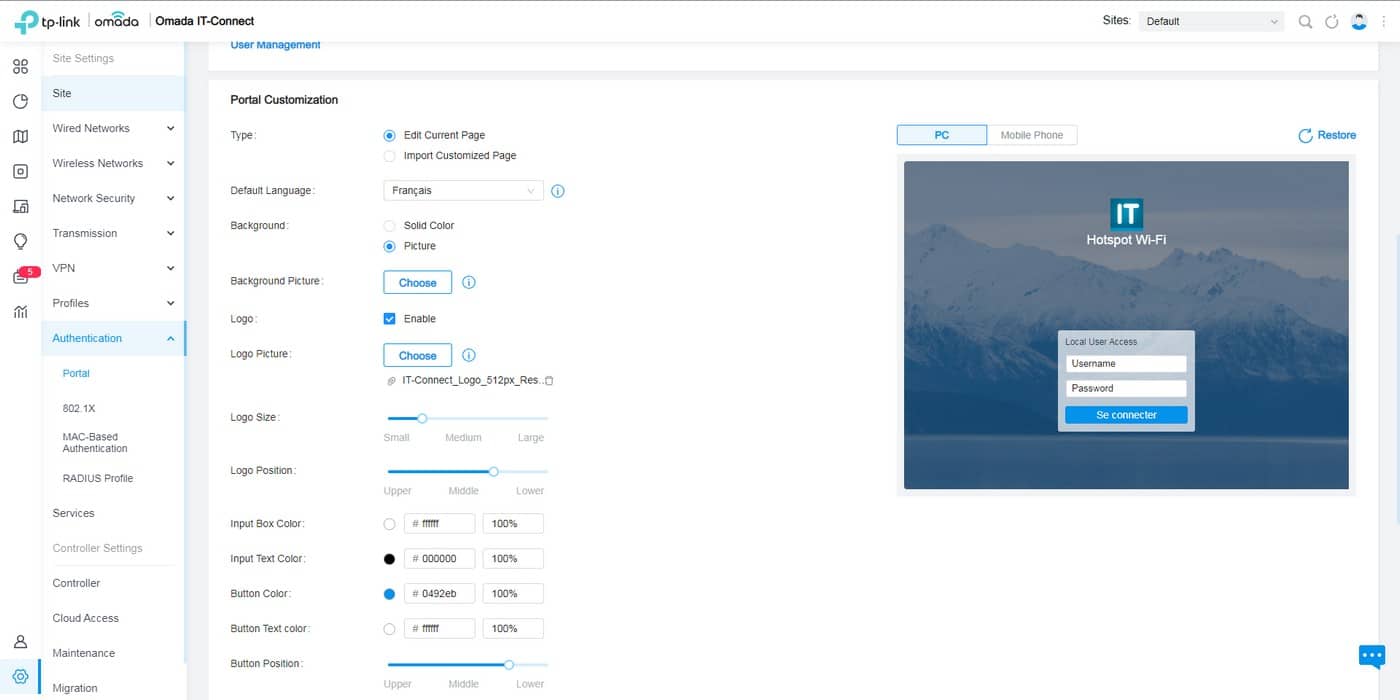
Task: Select Edit Current Page radio button
Action: click(x=390, y=135)
